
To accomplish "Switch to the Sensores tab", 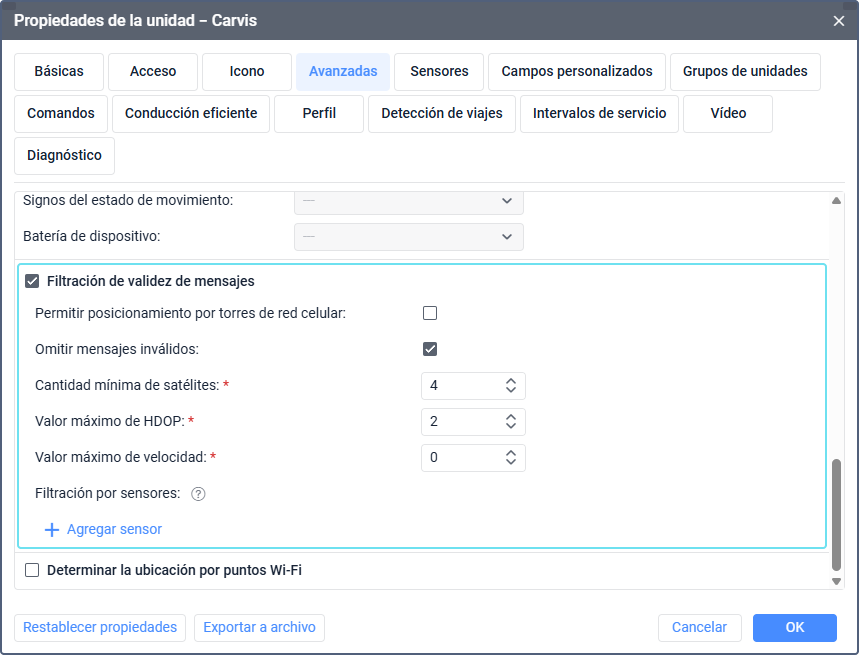I will pyautogui.click(x=439, y=72).
